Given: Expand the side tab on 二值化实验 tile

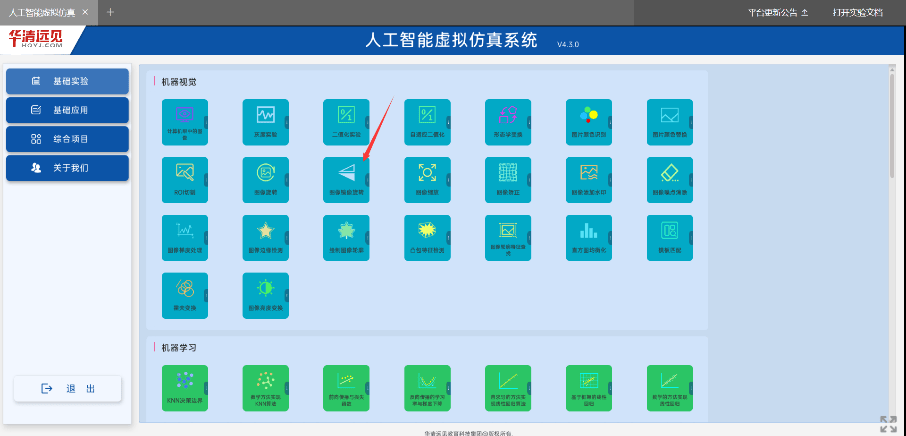Looking at the screenshot, I should 367,122.
